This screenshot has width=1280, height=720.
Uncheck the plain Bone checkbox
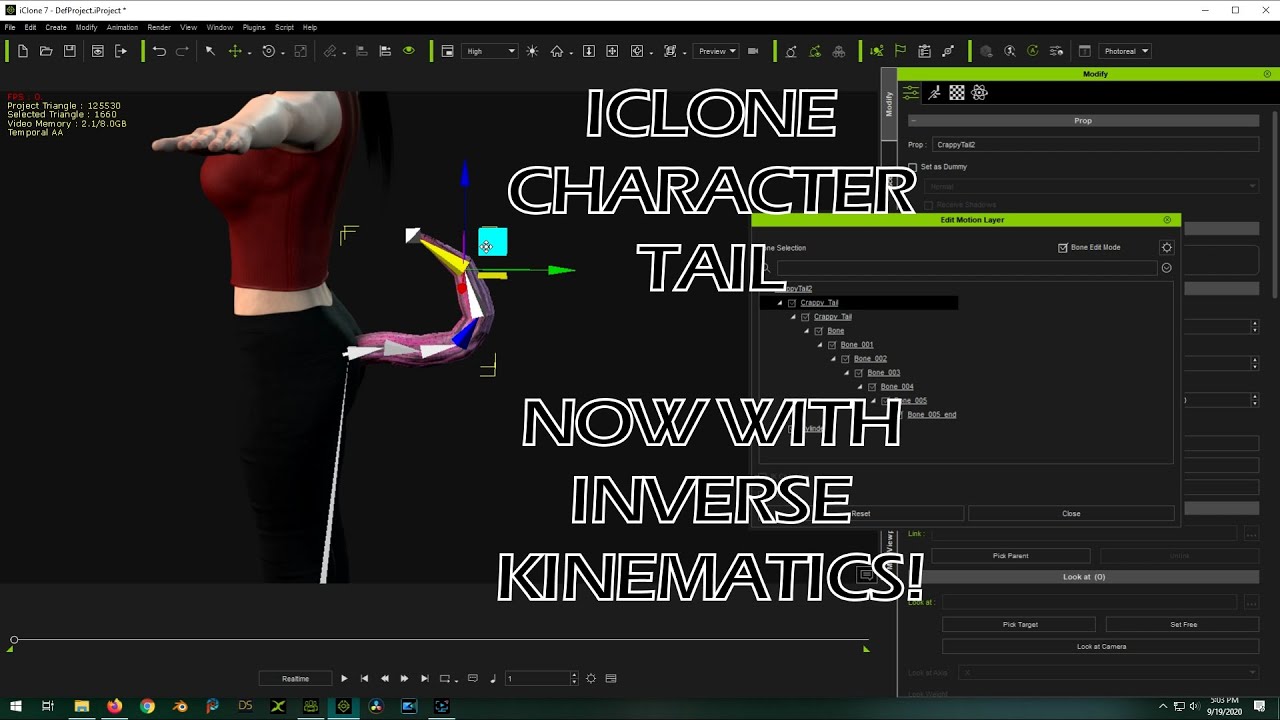tap(819, 331)
